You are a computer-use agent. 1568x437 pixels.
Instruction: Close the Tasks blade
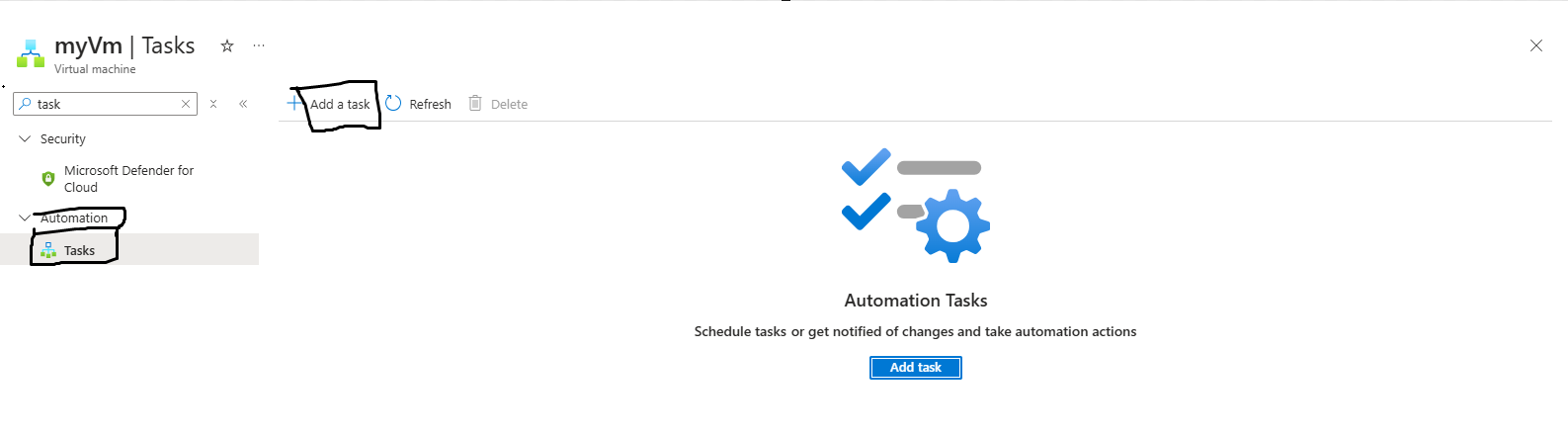[x=1536, y=45]
